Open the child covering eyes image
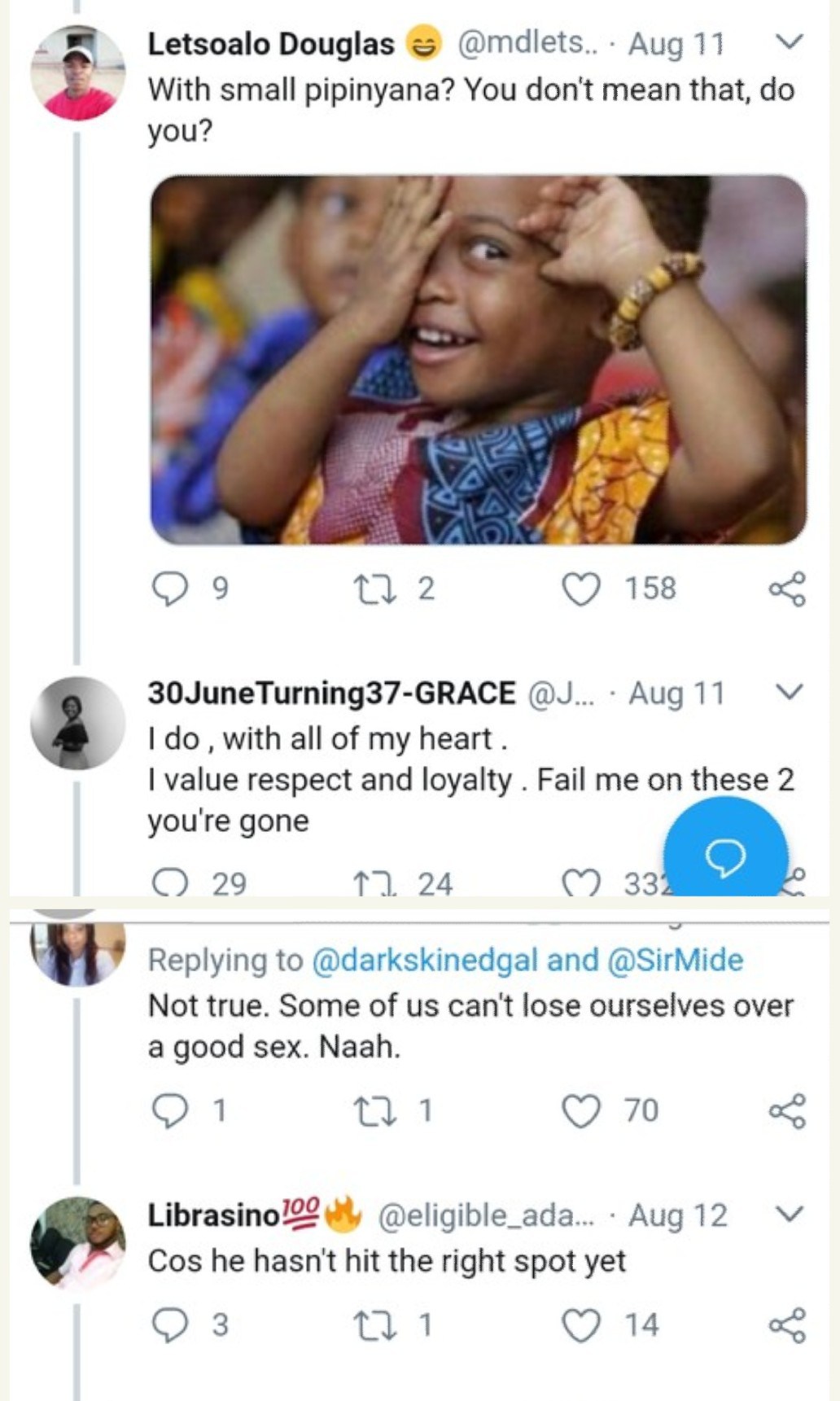Image resolution: width=840 pixels, height=1401 pixels. pos(478,360)
